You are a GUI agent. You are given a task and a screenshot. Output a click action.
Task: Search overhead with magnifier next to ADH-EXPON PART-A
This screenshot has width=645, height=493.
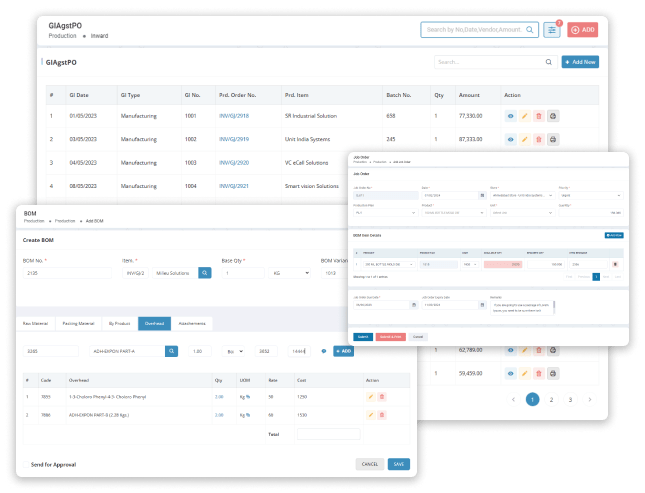(172, 351)
